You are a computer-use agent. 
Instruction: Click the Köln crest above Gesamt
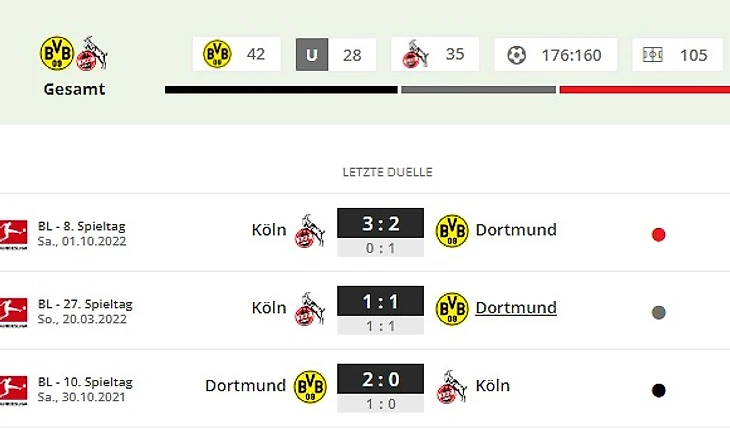point(92,53)
